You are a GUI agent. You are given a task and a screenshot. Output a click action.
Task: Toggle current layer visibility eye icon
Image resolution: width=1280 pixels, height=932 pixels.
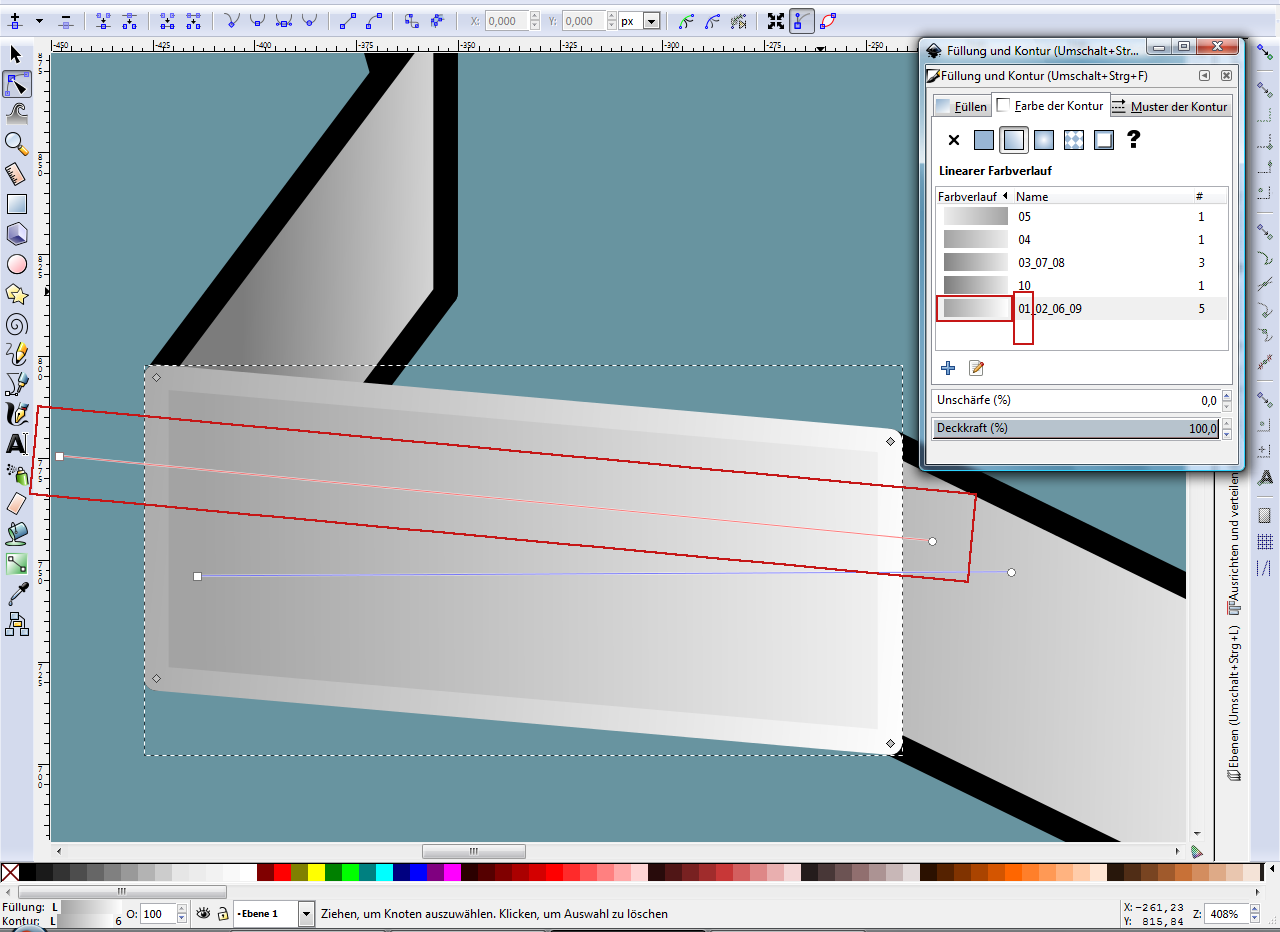203,913
